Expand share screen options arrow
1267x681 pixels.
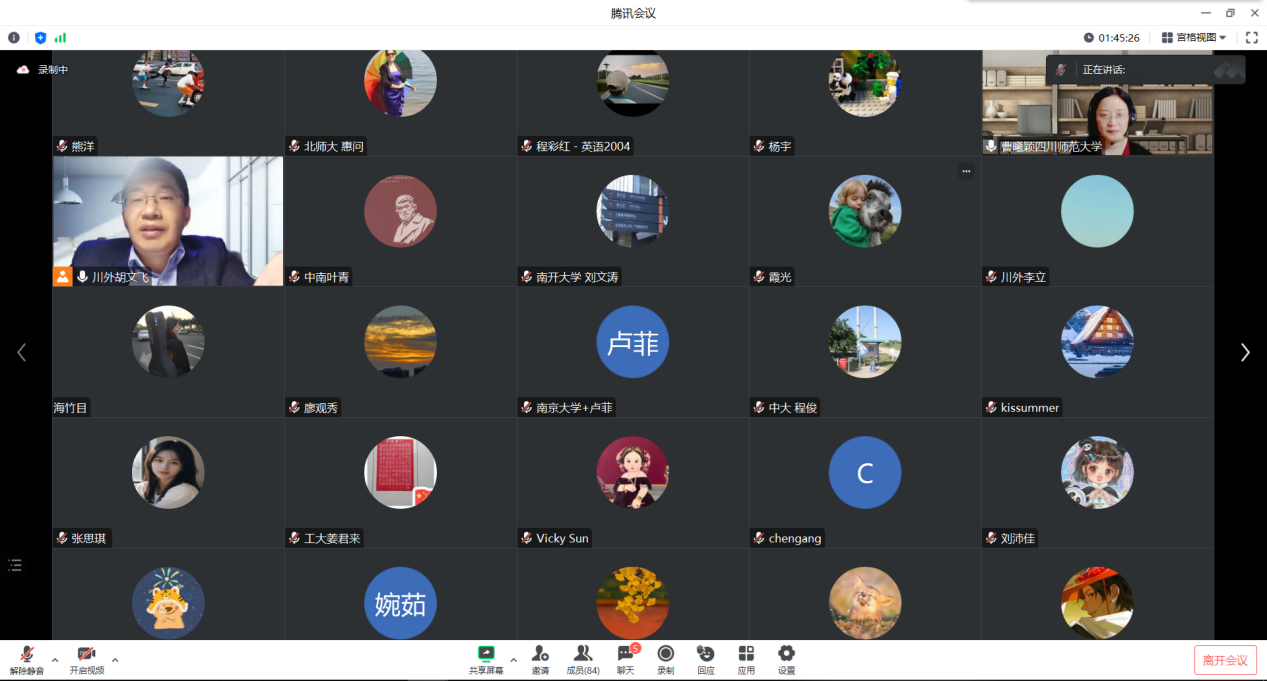pos(514,660)
